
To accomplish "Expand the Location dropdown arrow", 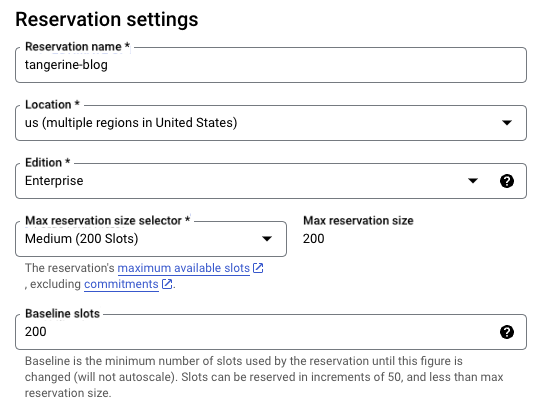I will click(507, 123).
